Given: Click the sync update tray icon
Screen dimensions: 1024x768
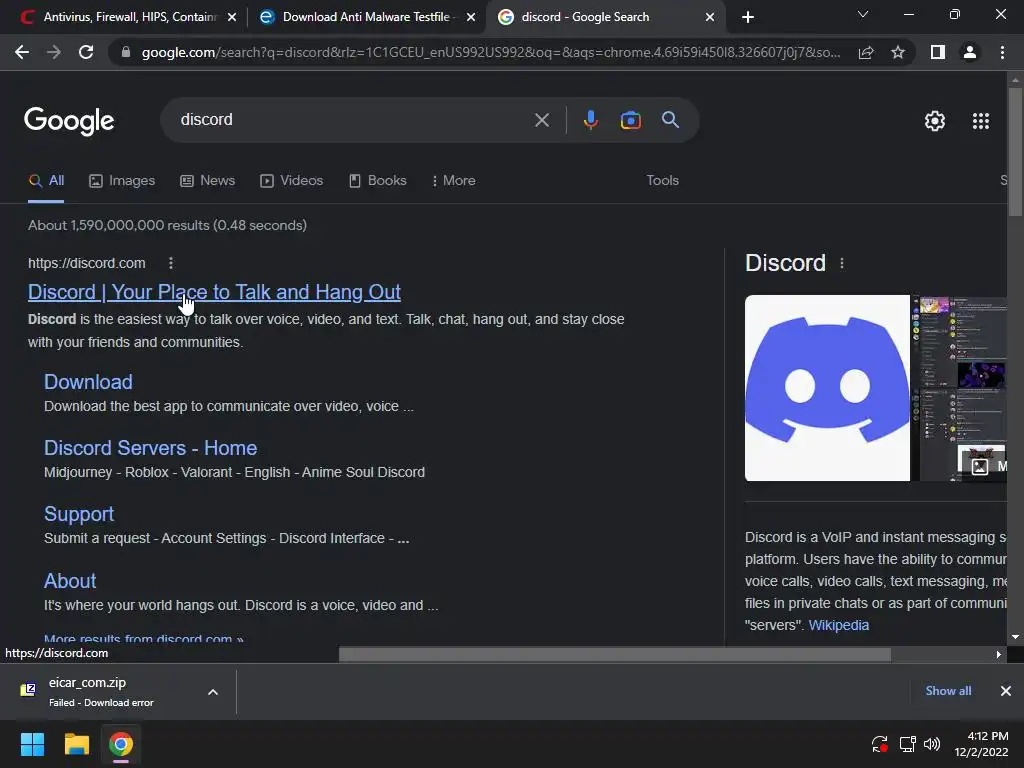Looking at the screenshot, I should [880, 744].
